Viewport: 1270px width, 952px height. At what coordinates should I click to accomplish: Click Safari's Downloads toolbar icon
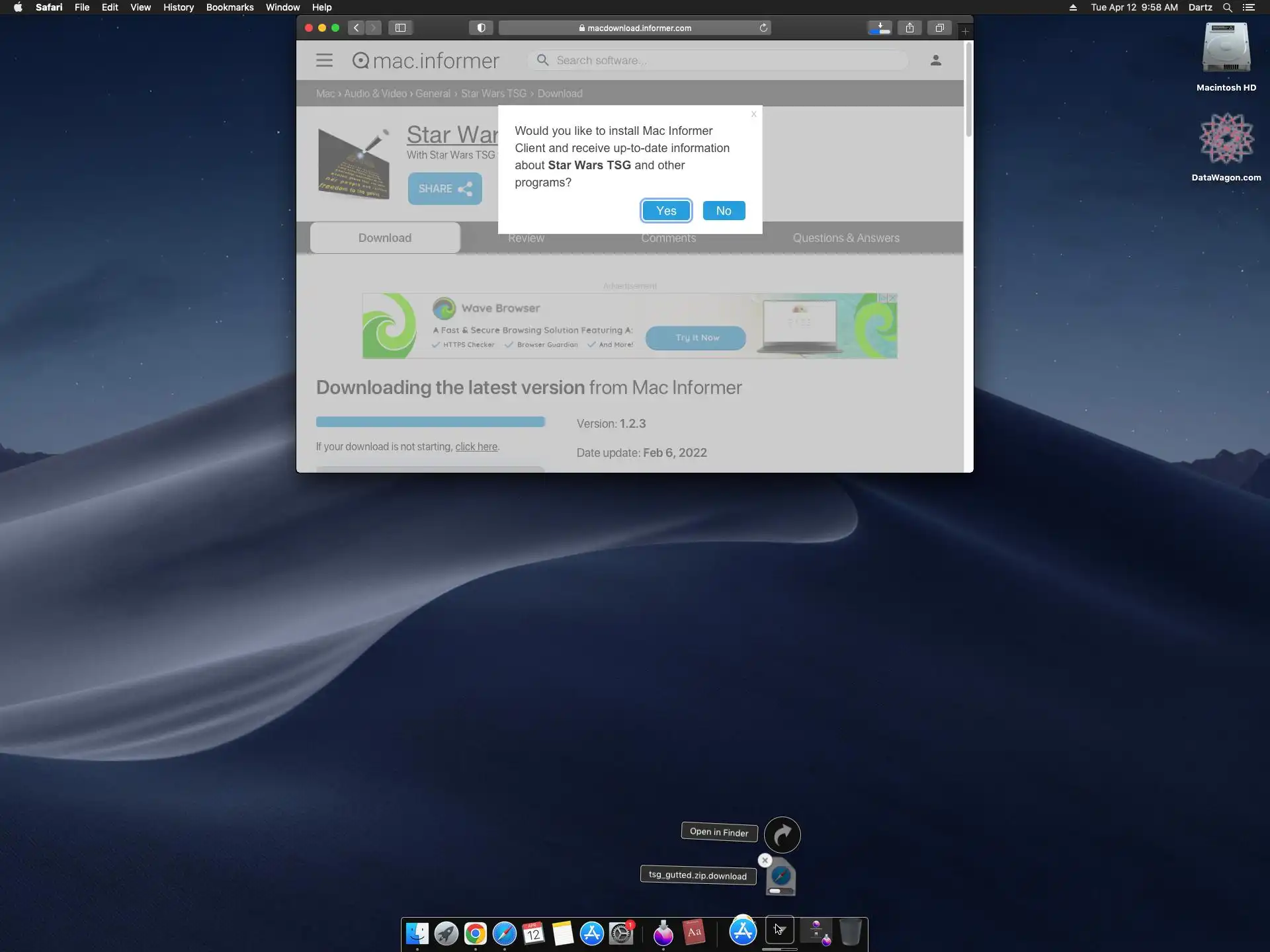pyautogui.click(x=879, y=28)
